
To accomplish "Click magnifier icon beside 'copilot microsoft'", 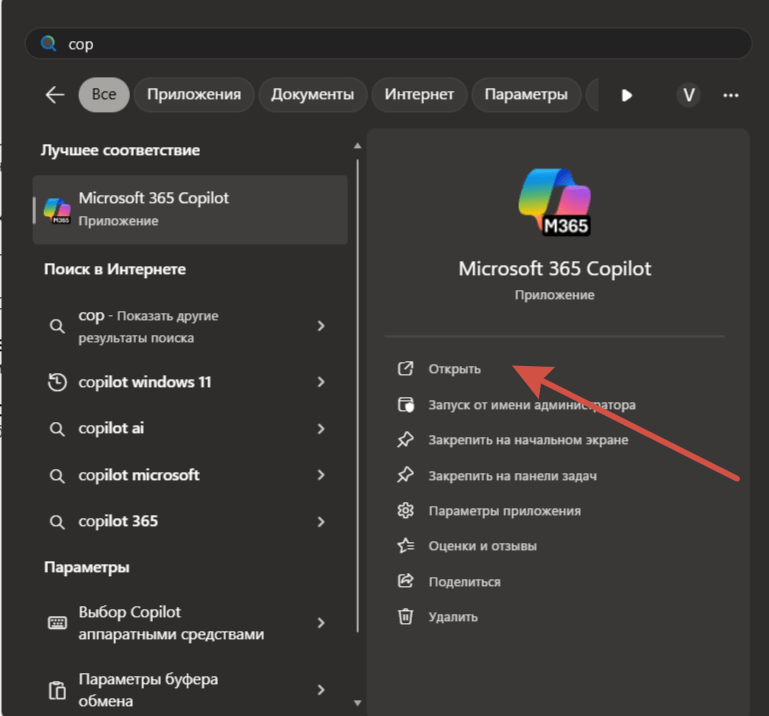I will point(57,476).
